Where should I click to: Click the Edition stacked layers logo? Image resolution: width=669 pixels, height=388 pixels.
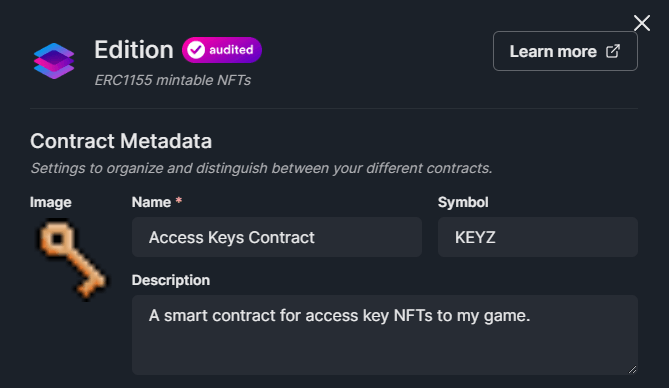pyautogui.click(x=54, y=61)
